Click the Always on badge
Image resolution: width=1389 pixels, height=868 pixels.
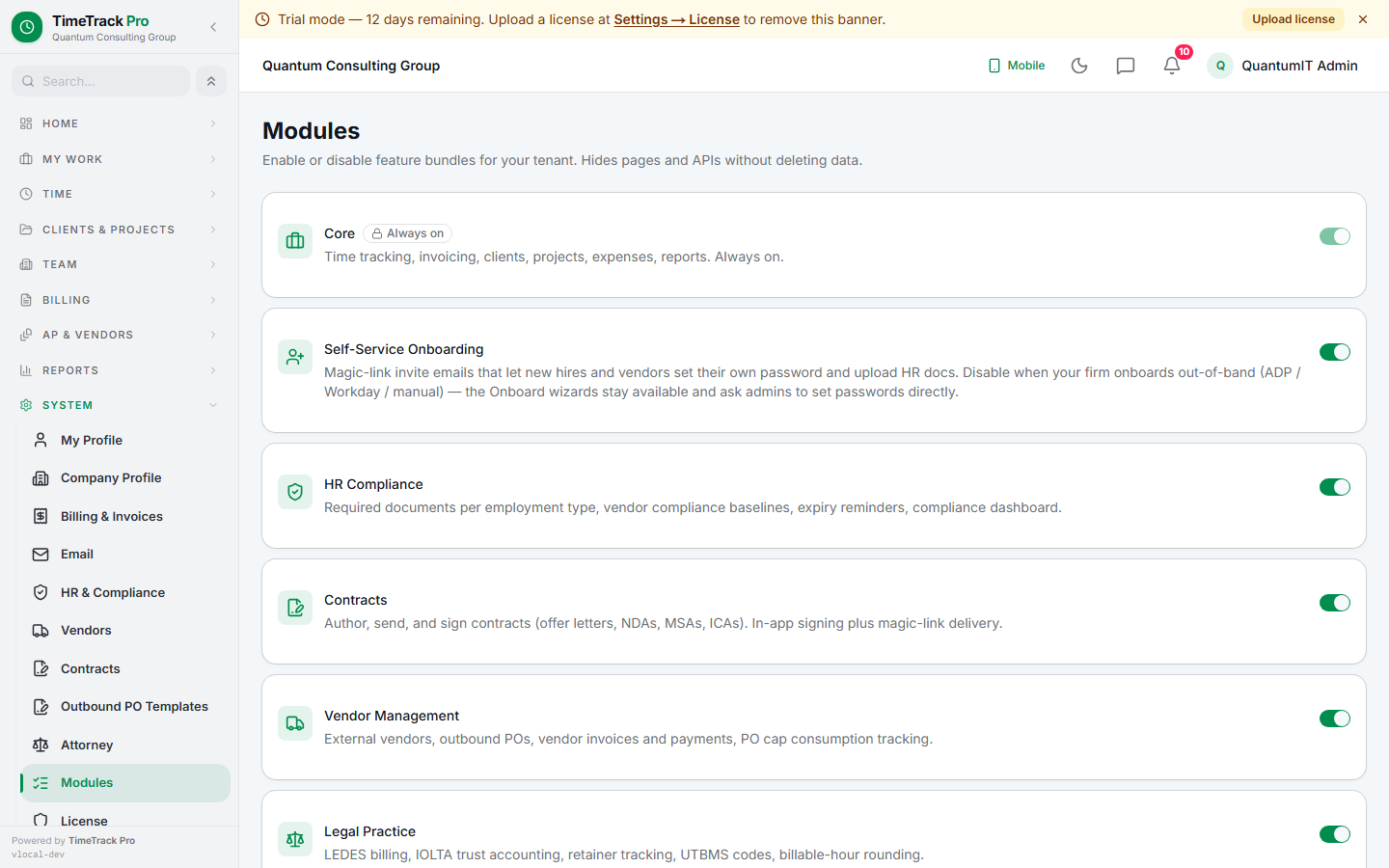tap(407, 233)
